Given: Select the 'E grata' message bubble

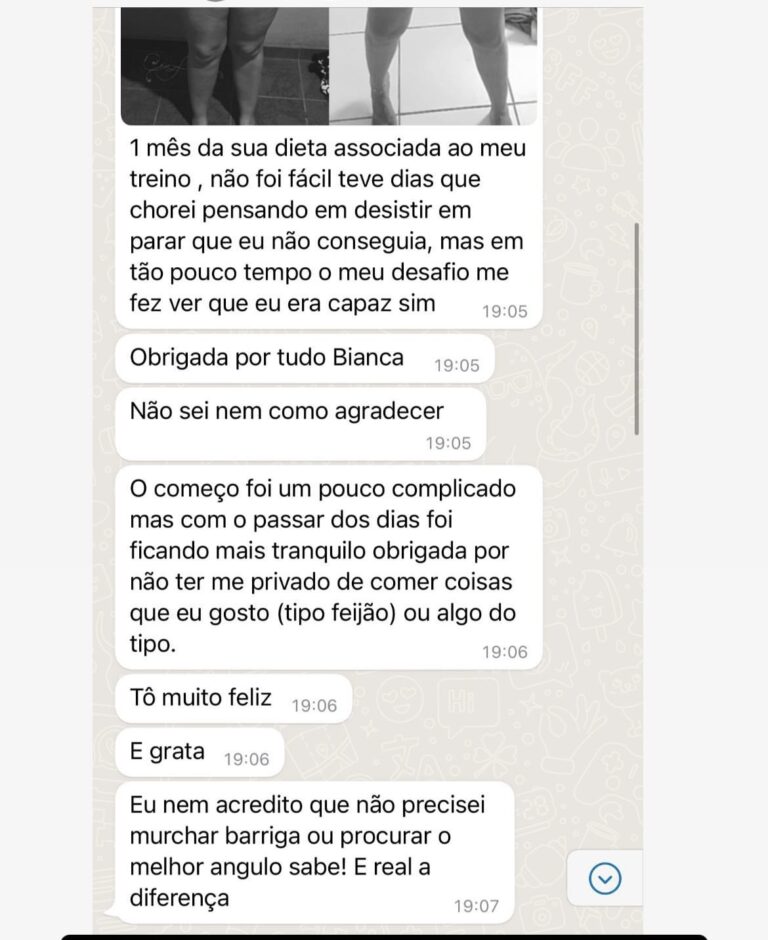Looking at the screenshot, I should coord(199,752).
